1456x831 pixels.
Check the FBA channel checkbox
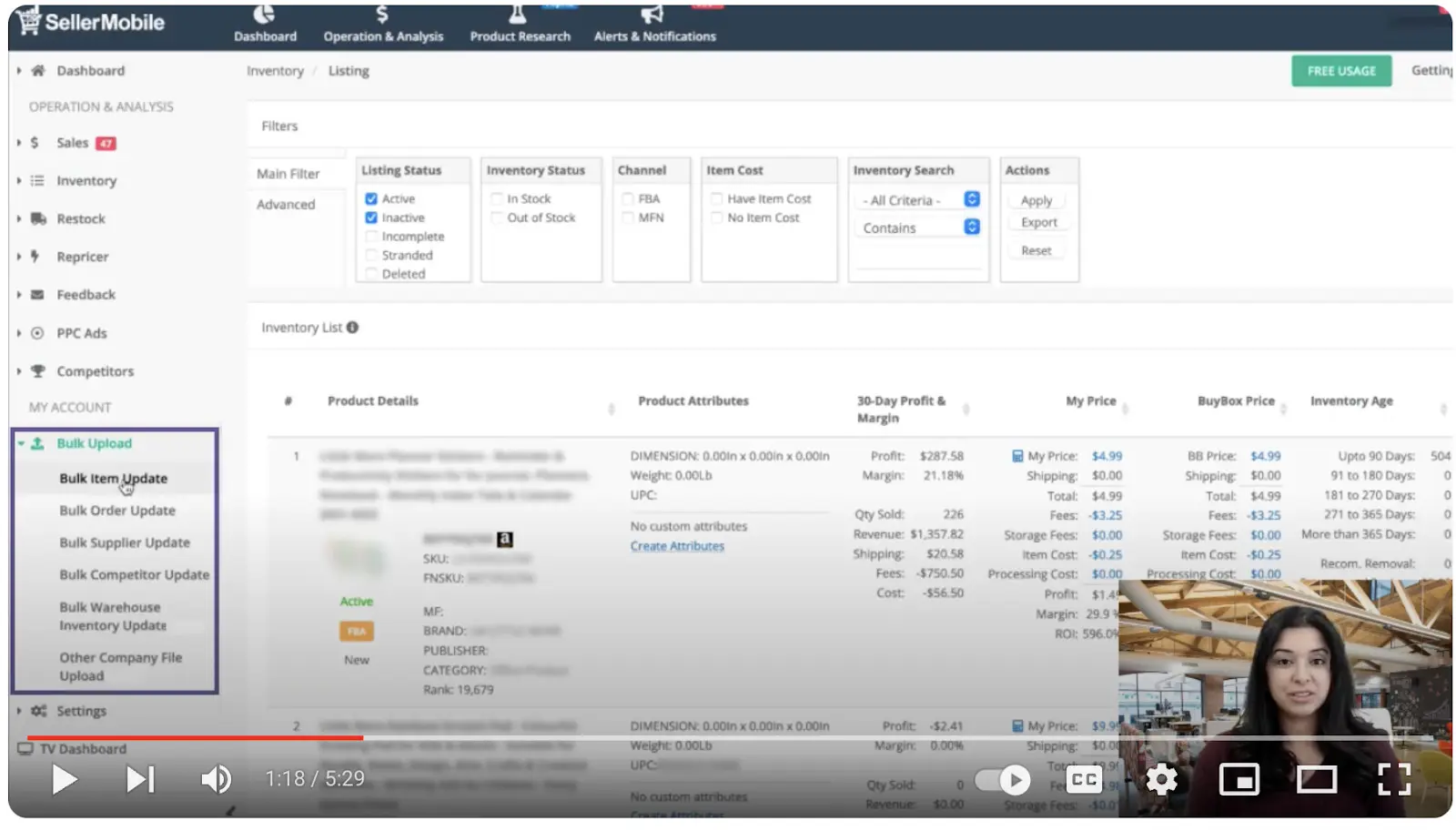pyautogui.click(x=628, y=199)
